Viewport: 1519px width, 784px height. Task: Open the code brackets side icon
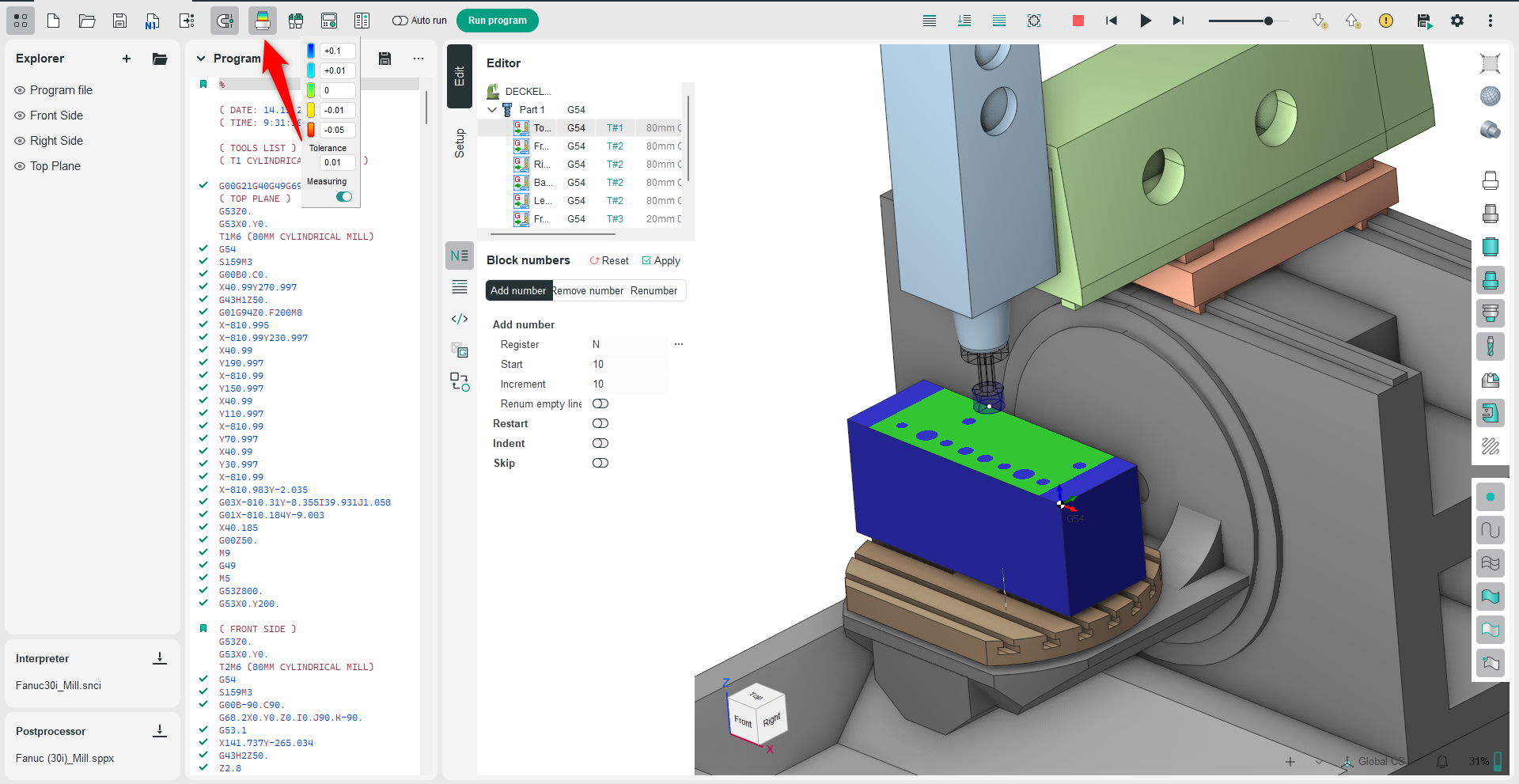click(x=460, y=319)
